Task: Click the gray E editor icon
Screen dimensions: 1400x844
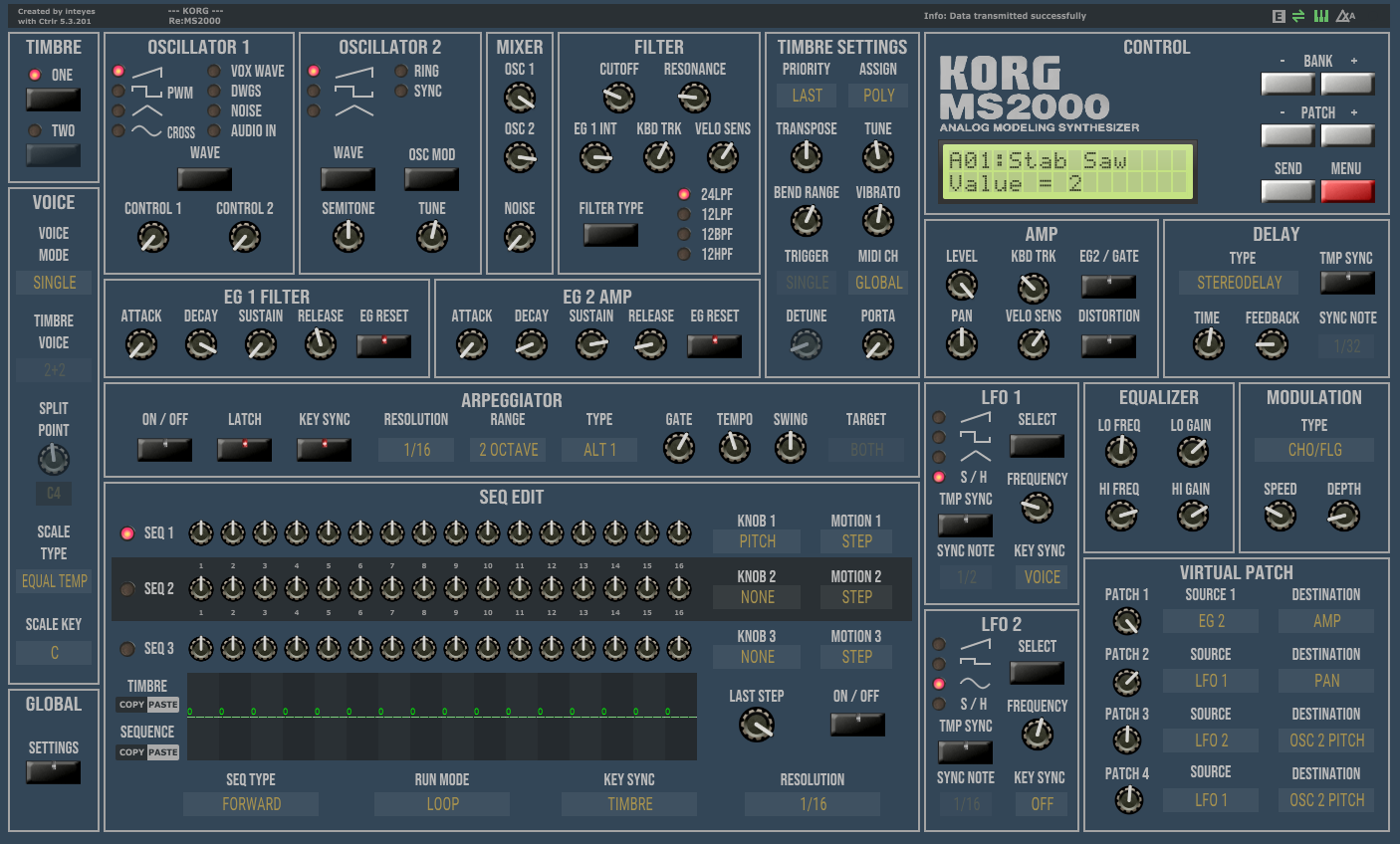Action: [1279, 16]
